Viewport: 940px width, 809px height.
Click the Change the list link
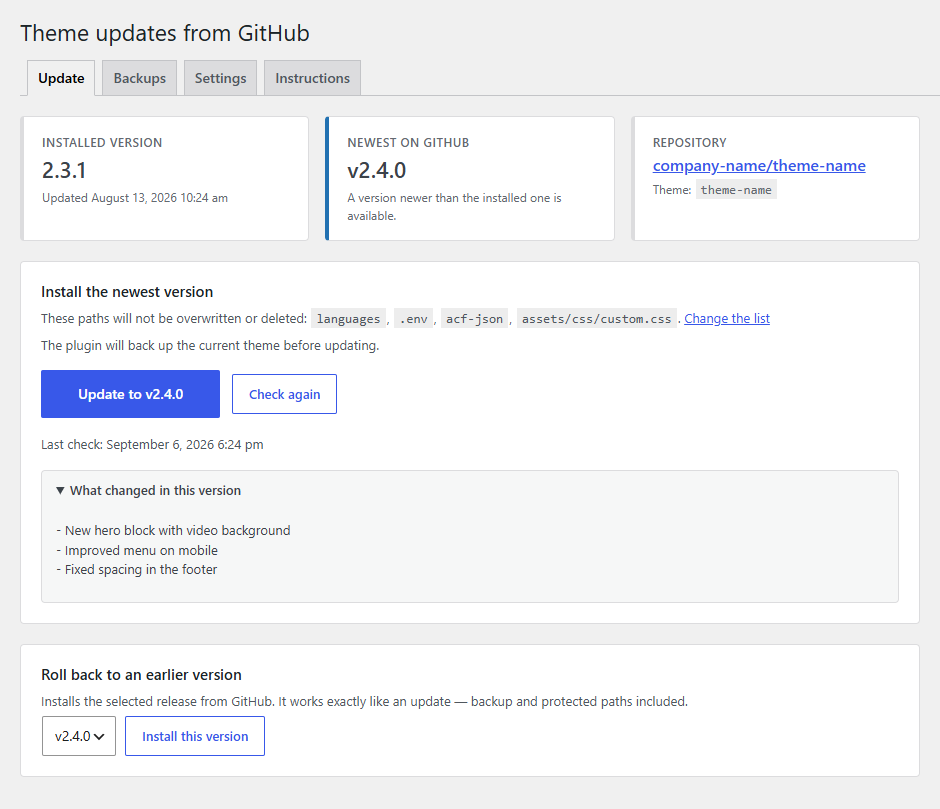point(727,318)
